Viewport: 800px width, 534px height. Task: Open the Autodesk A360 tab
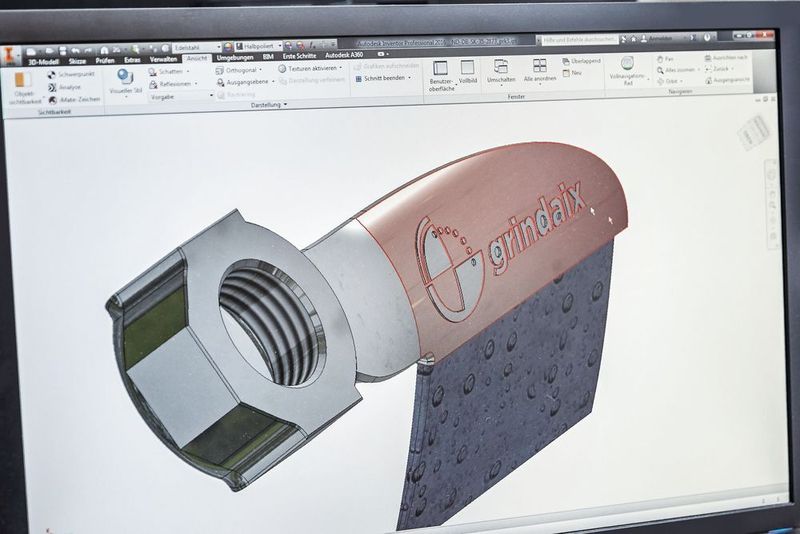click(x=344, y=55)
